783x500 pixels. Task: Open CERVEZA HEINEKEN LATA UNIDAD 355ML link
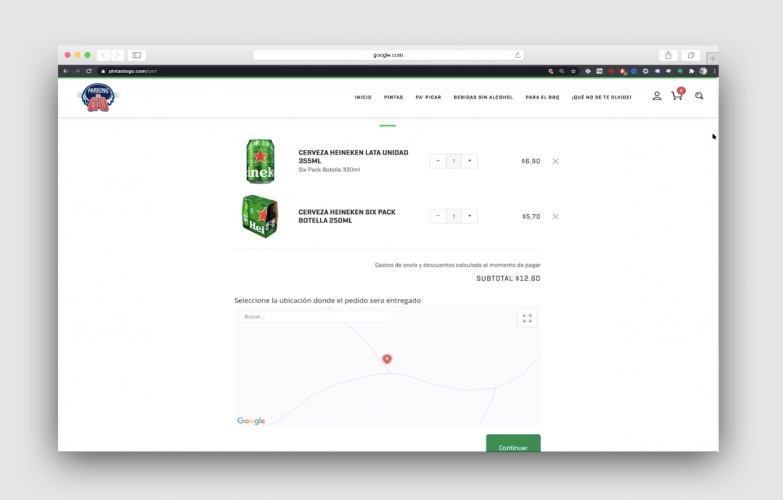(x=353, y=156)
